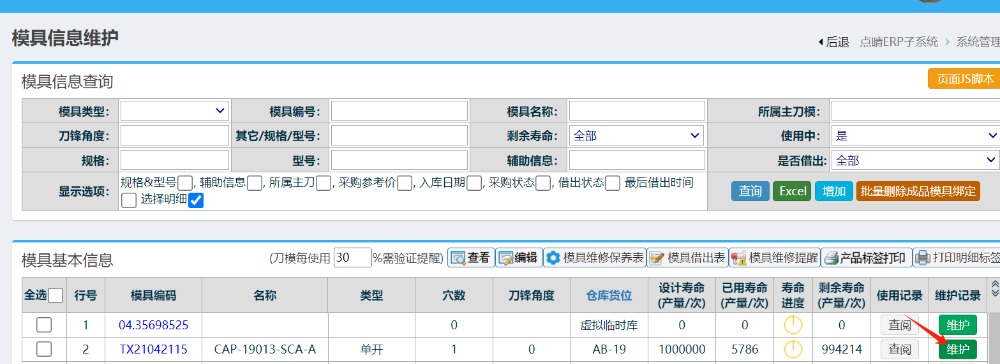Viewport: 1000px width, 364px height.
Task: Click double-chevron collapse icon at table corner
Action: point(994,288)
